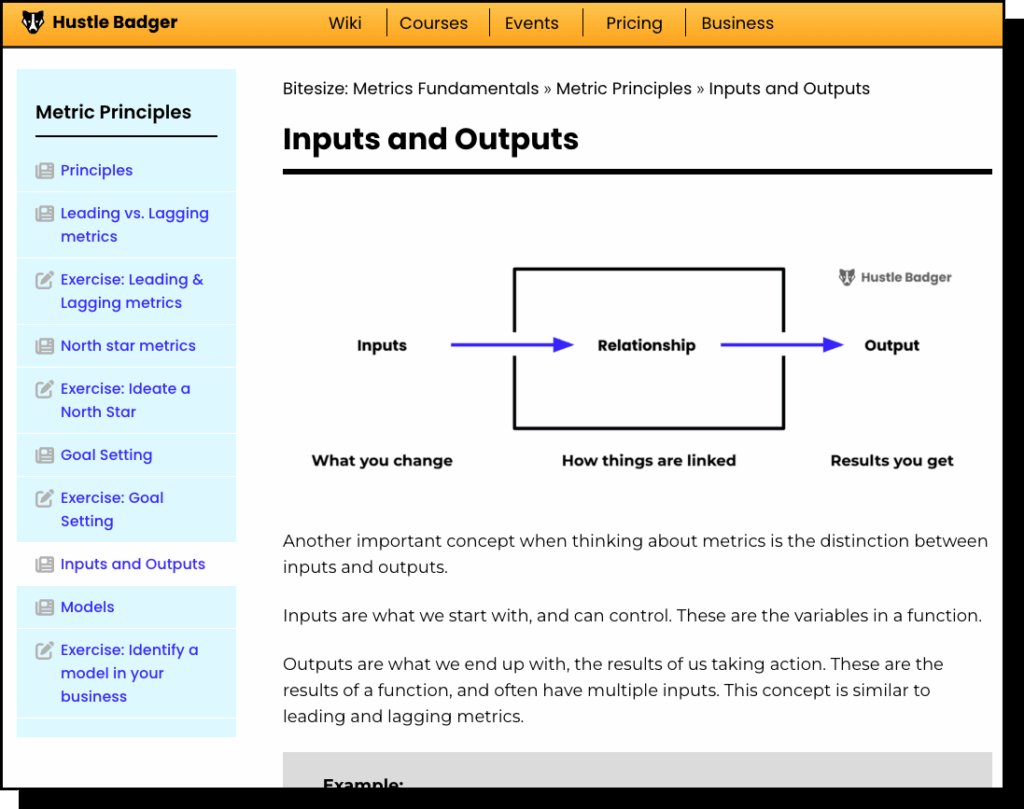Click the book icon beside Principles

[x=45, y=170]
